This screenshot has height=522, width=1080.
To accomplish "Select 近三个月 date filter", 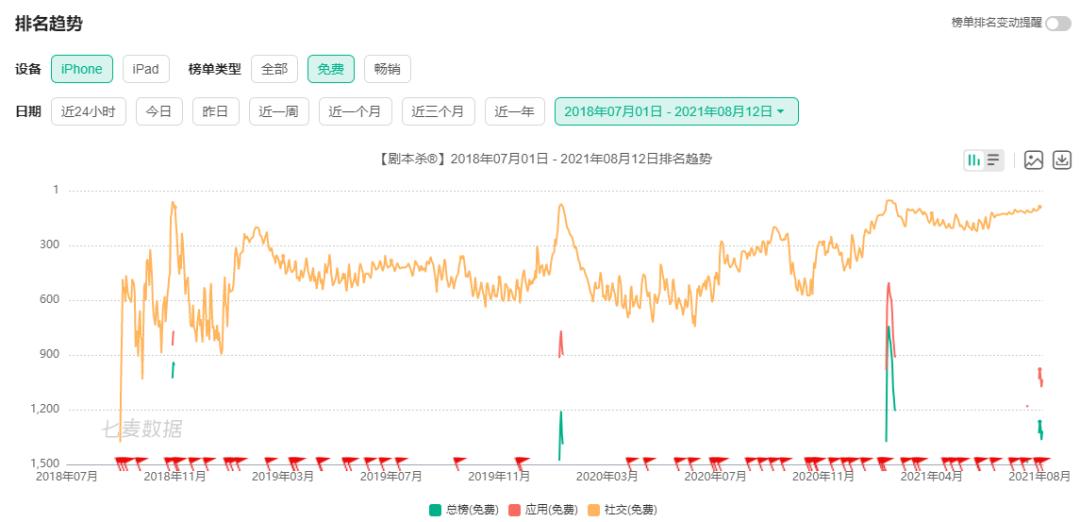I will click(438, 112).
